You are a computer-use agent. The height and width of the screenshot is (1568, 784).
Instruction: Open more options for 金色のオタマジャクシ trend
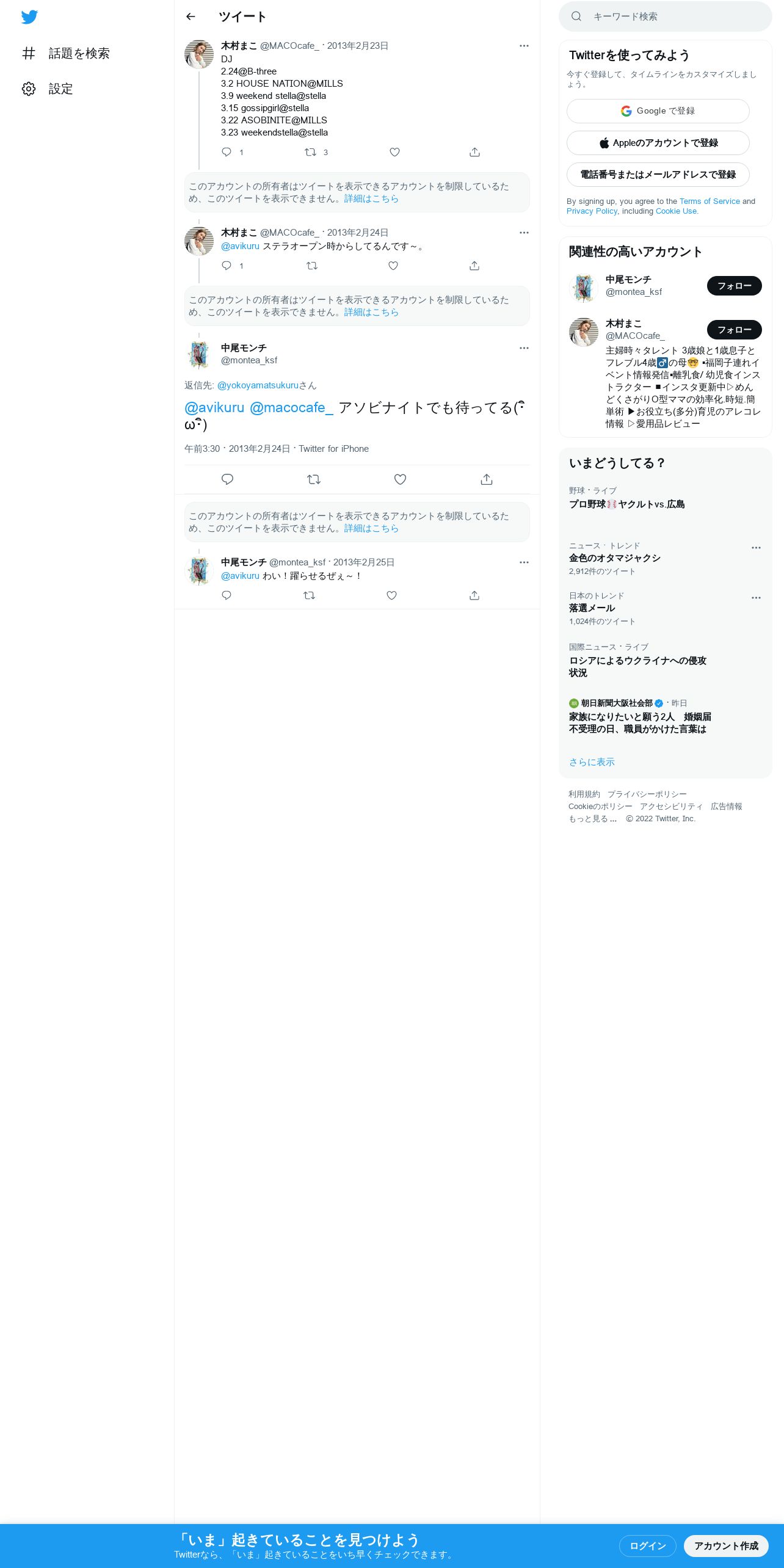756,548
